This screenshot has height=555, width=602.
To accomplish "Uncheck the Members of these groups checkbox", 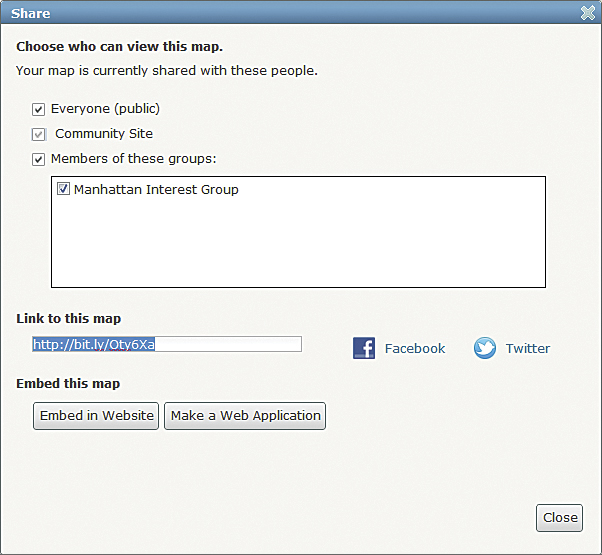I will coord(39,159).
